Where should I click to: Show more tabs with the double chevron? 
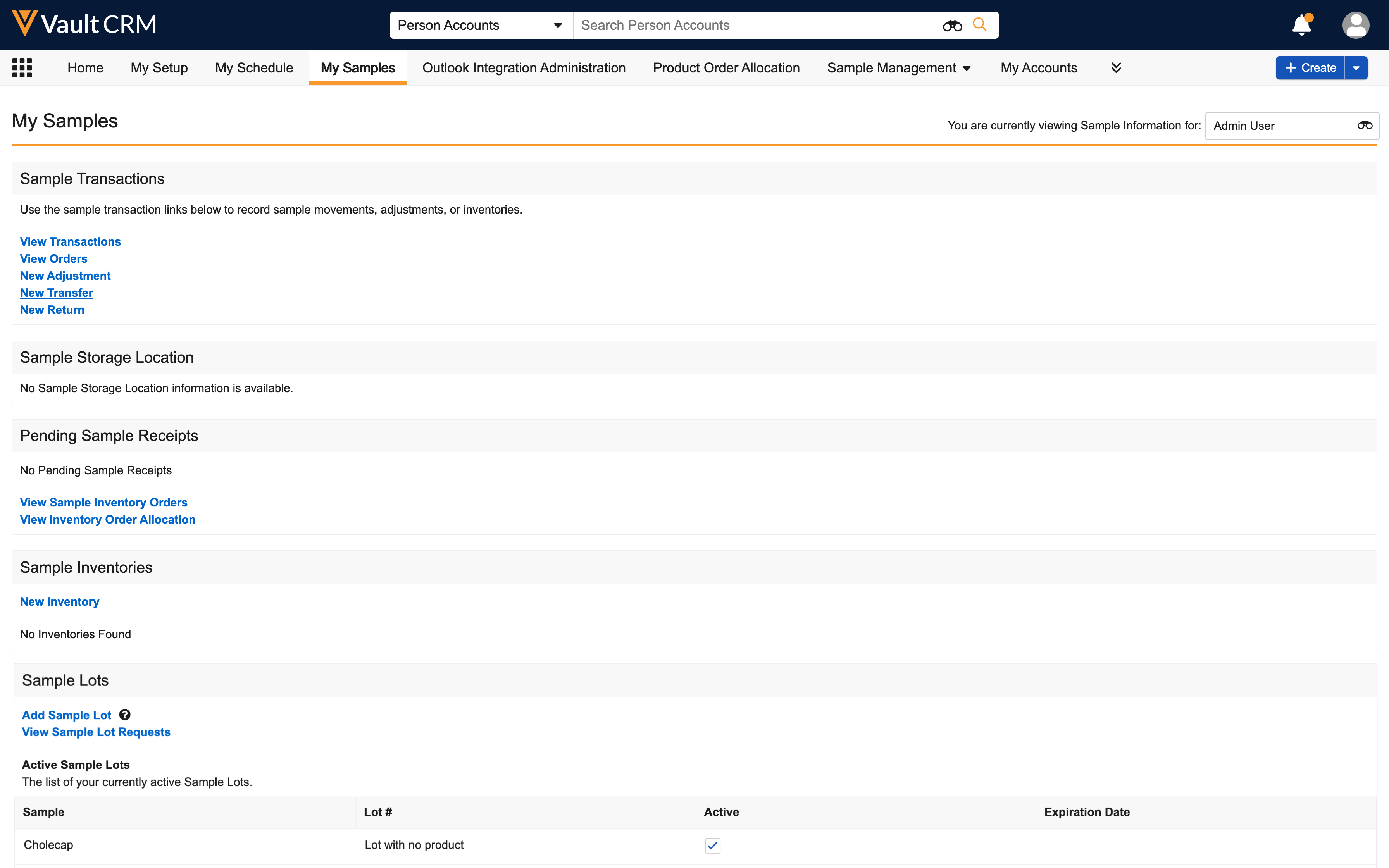click(x=1116, y=68)
